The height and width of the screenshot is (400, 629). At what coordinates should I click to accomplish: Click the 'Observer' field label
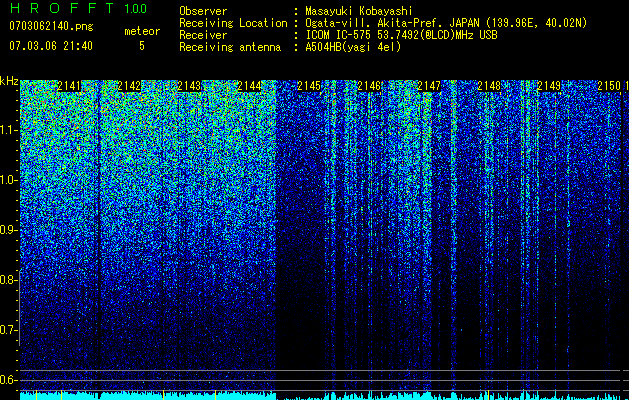click(203, 11)
